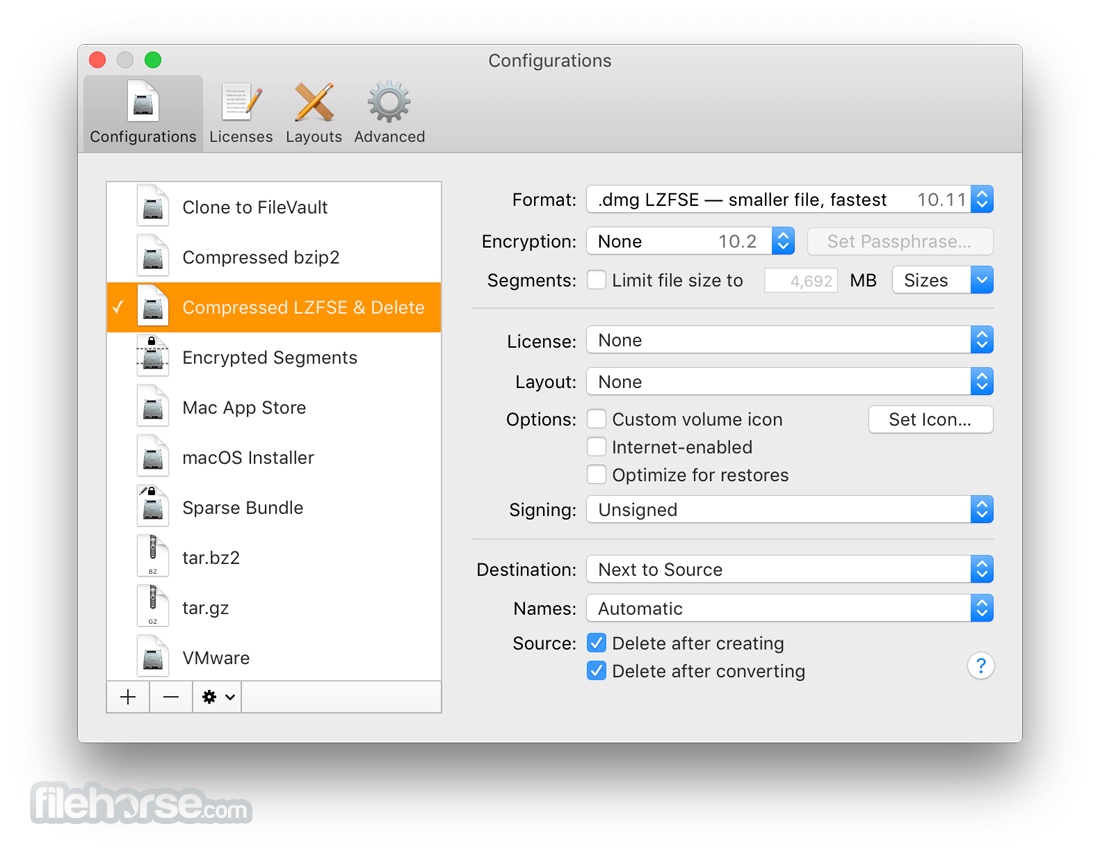Select the Clone to FileVault configuration
This screenshot has width=1100, height=854.
[x=274, y=207]
